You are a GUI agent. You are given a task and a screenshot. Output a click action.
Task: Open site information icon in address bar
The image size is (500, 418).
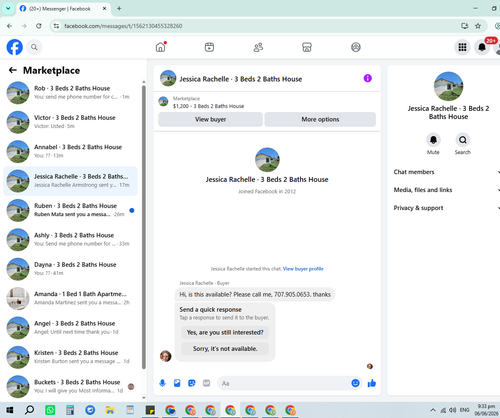pyautogui.click(x=56, y=26)
